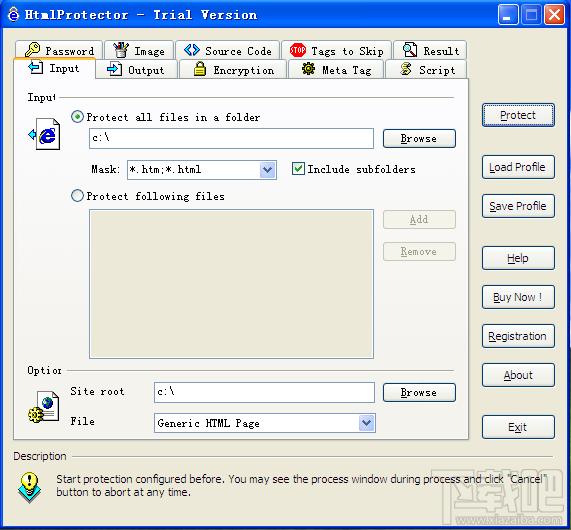Screen dimensions: 571x530
Task: Select Protect all files in a folder
Action: (x=77, y=117)
